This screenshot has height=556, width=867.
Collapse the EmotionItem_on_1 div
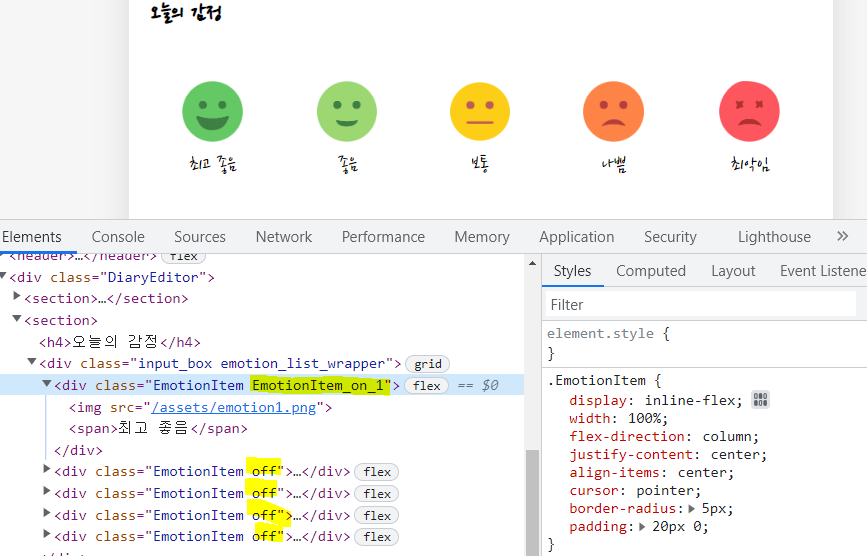pos(47,383)
